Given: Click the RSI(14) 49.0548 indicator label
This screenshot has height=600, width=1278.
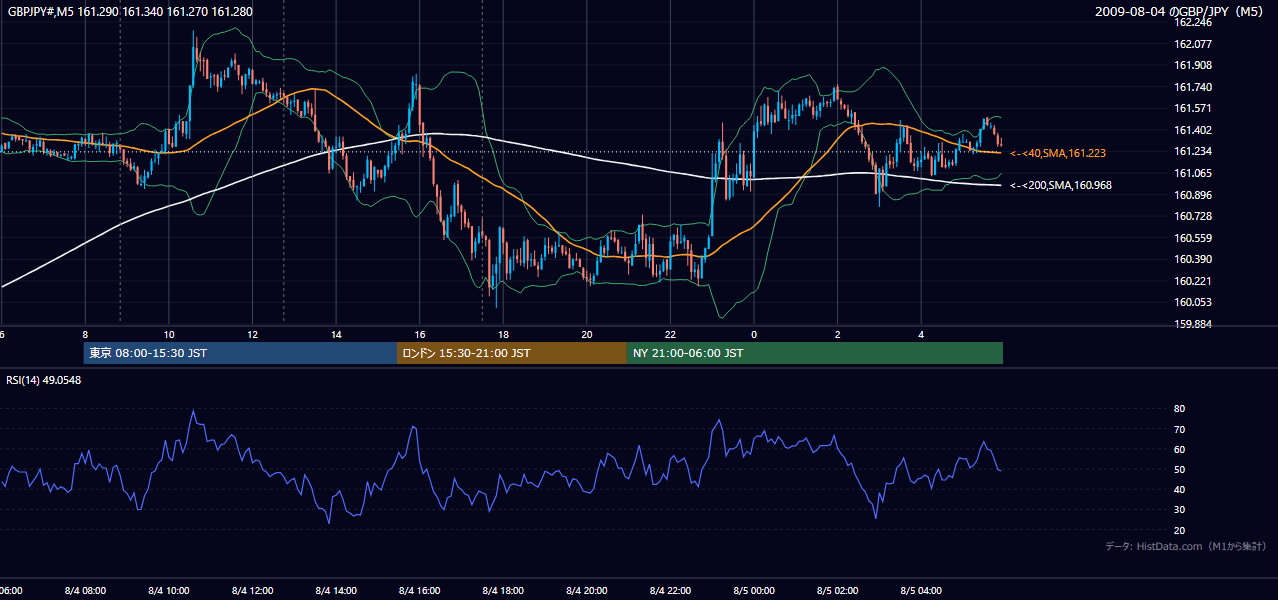Looking at the screenshot, I should [43, 380].
